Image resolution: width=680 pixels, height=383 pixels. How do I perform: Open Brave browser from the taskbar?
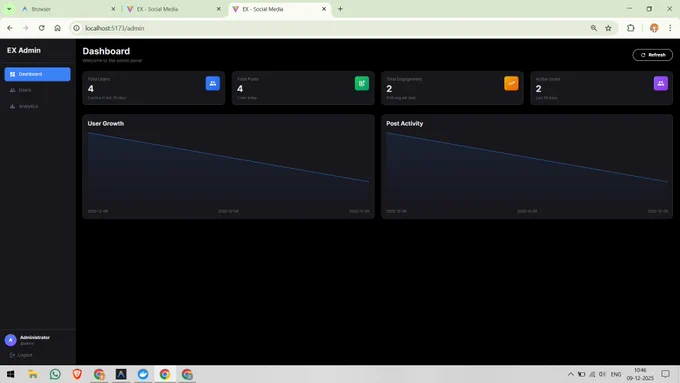coord(77,374)
